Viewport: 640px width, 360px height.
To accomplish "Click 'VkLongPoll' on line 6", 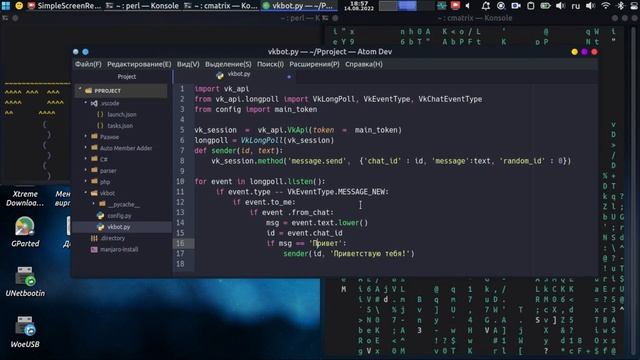I will tap(261, 140).
